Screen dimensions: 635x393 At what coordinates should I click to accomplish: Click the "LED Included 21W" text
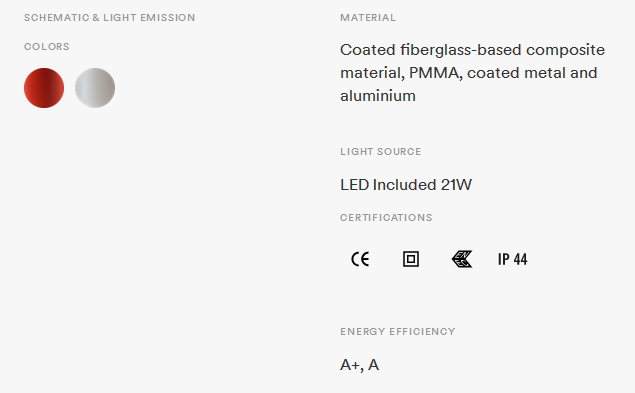click(406, 185)
